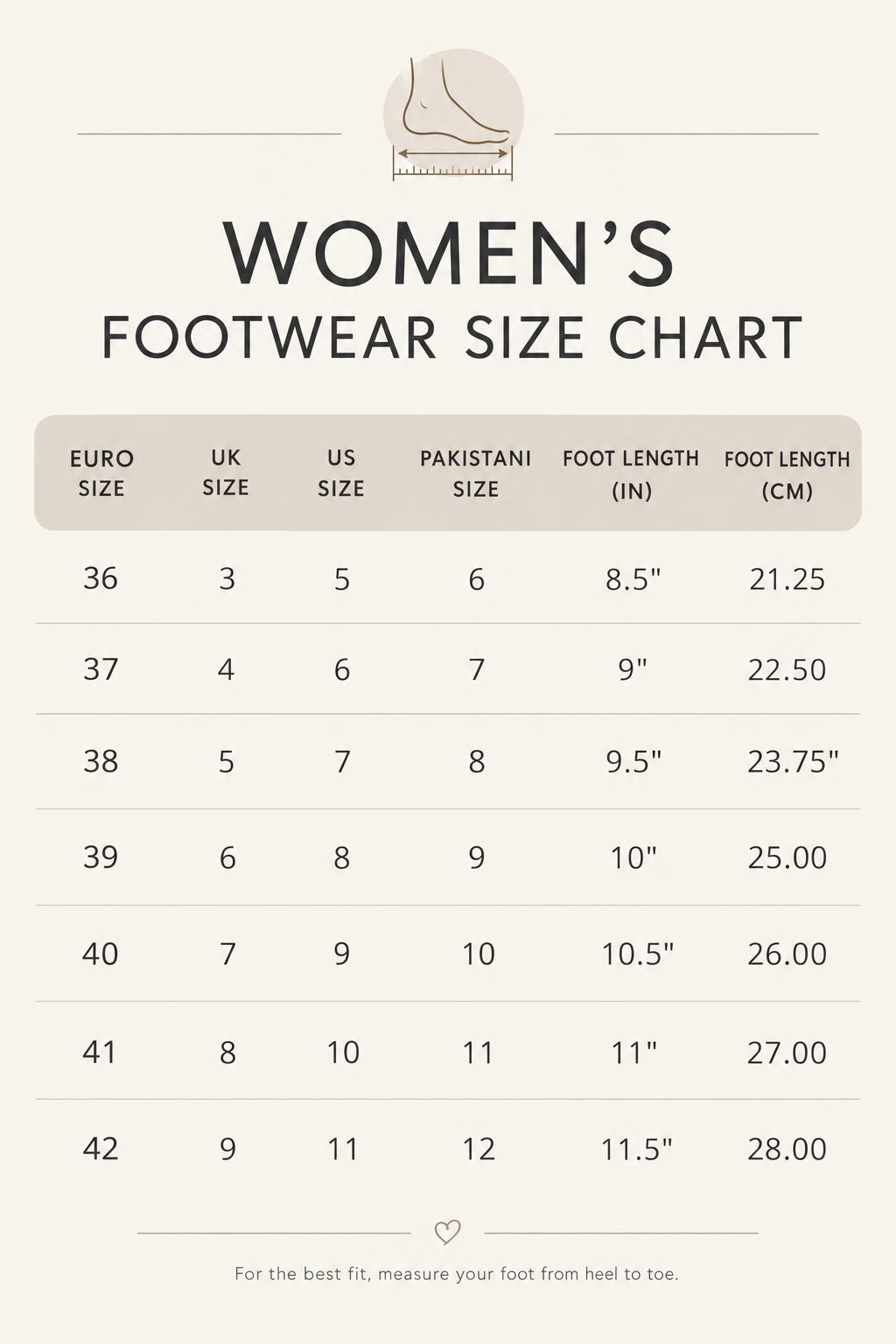The image size is (896, 1344).
Task: Select the PAKISTANI SIZE column header
Action: pos(476,473)
